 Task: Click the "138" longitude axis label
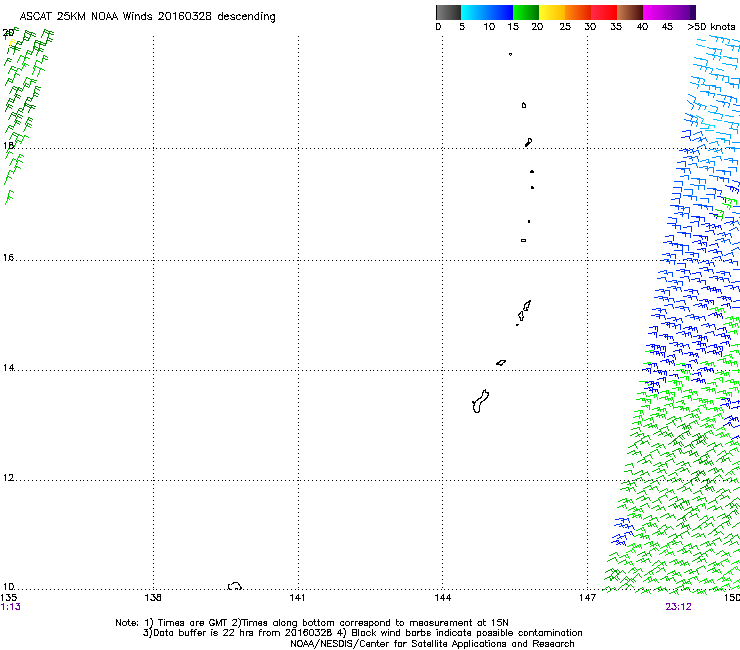point(153,598)
